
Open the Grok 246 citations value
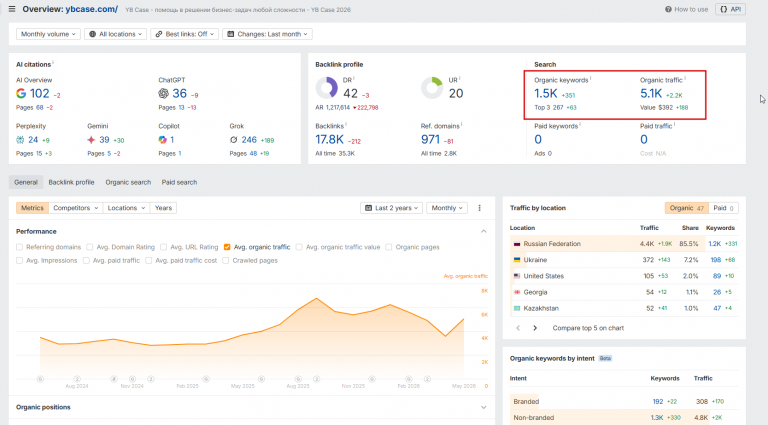pos(249,140)
